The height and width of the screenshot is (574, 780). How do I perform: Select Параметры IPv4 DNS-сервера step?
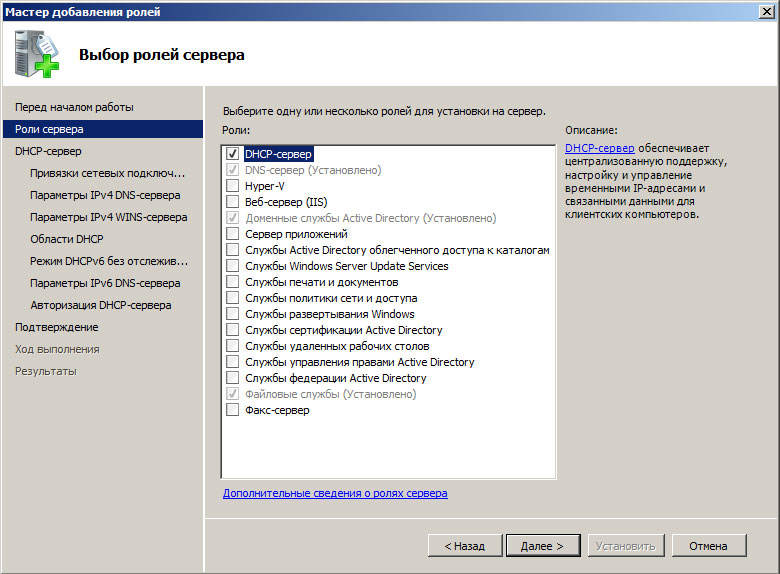point(105,195)
